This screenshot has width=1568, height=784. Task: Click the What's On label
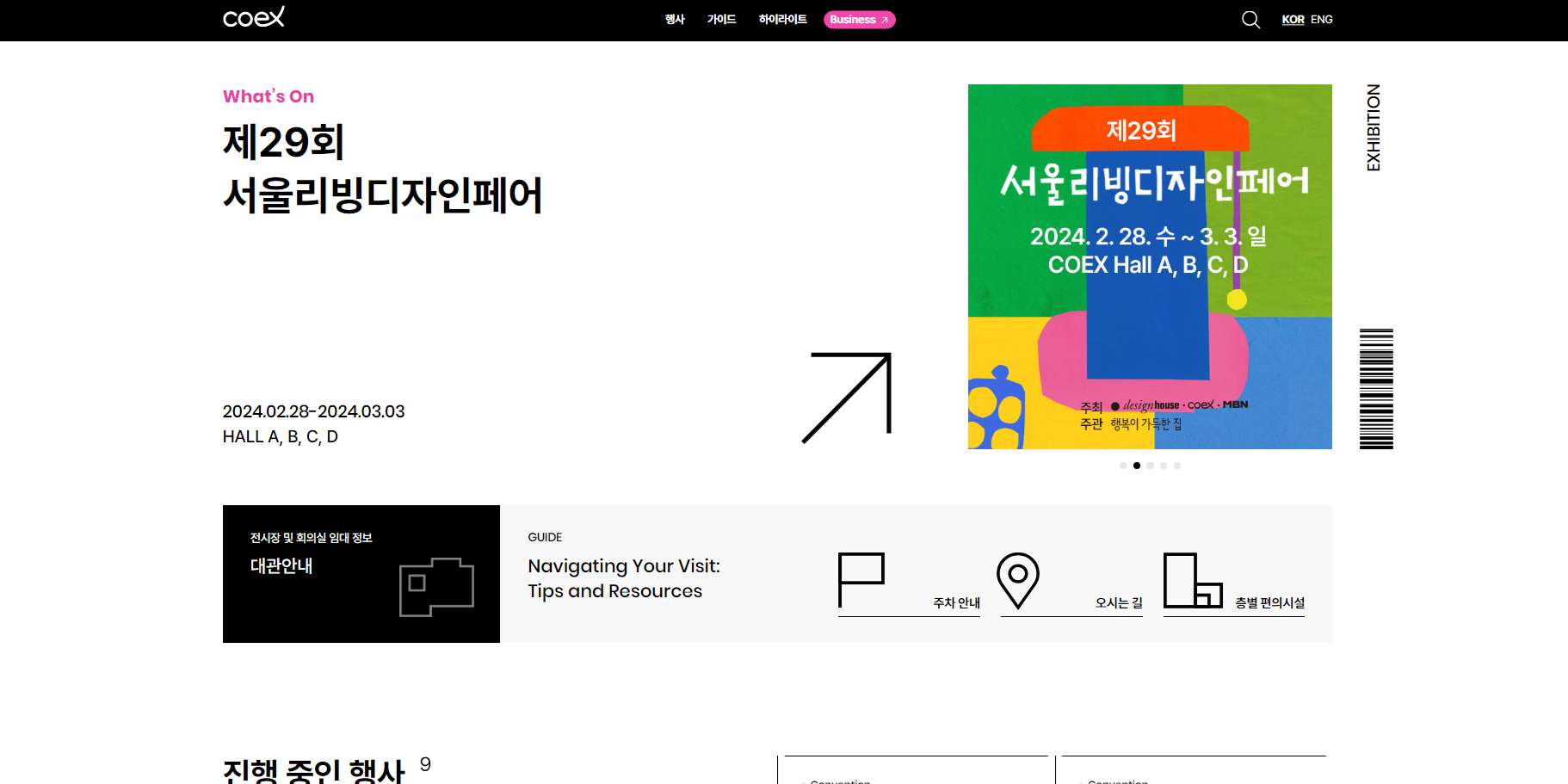269,96
